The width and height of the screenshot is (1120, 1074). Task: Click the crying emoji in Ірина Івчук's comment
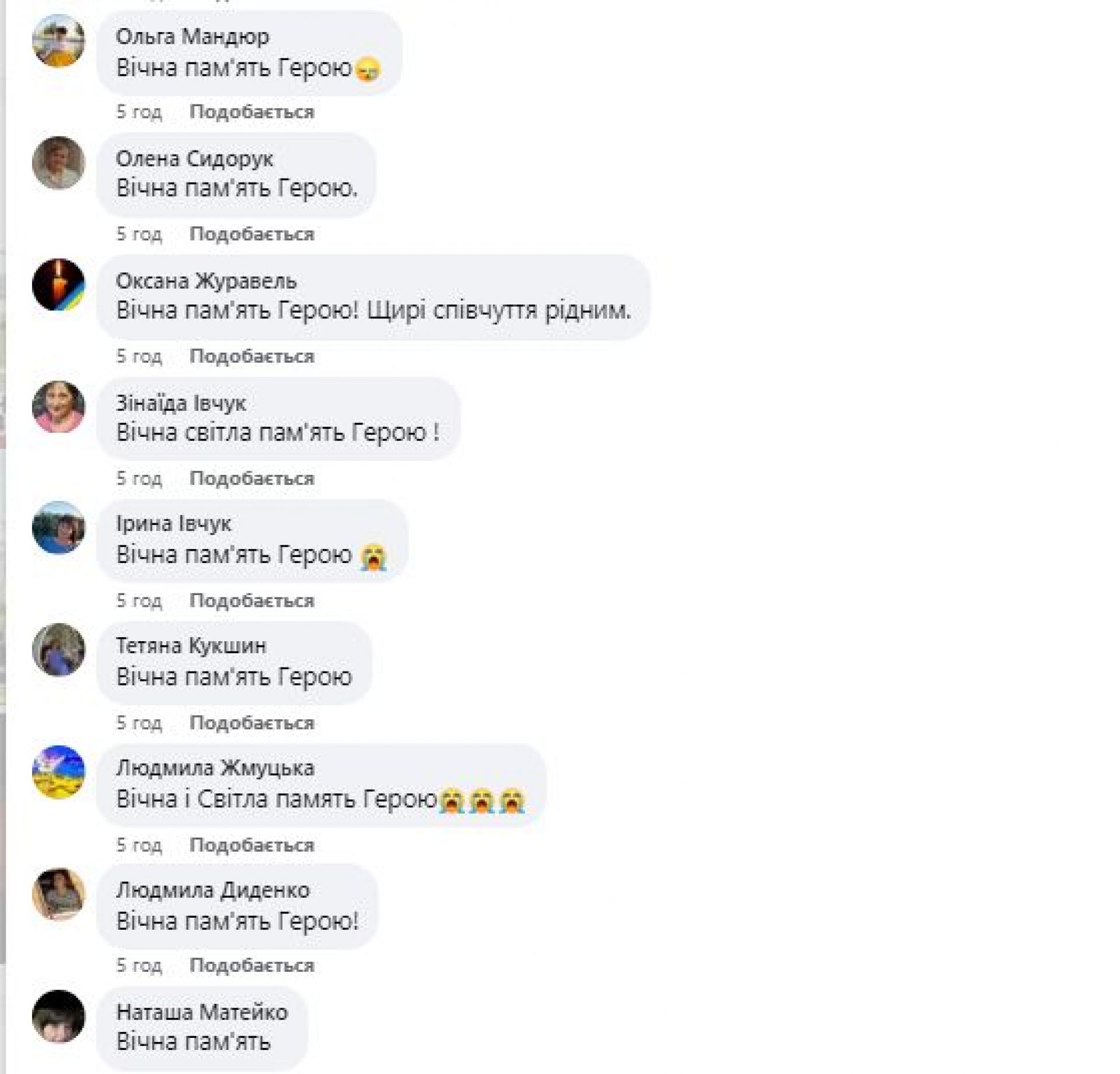click(373, 556)
